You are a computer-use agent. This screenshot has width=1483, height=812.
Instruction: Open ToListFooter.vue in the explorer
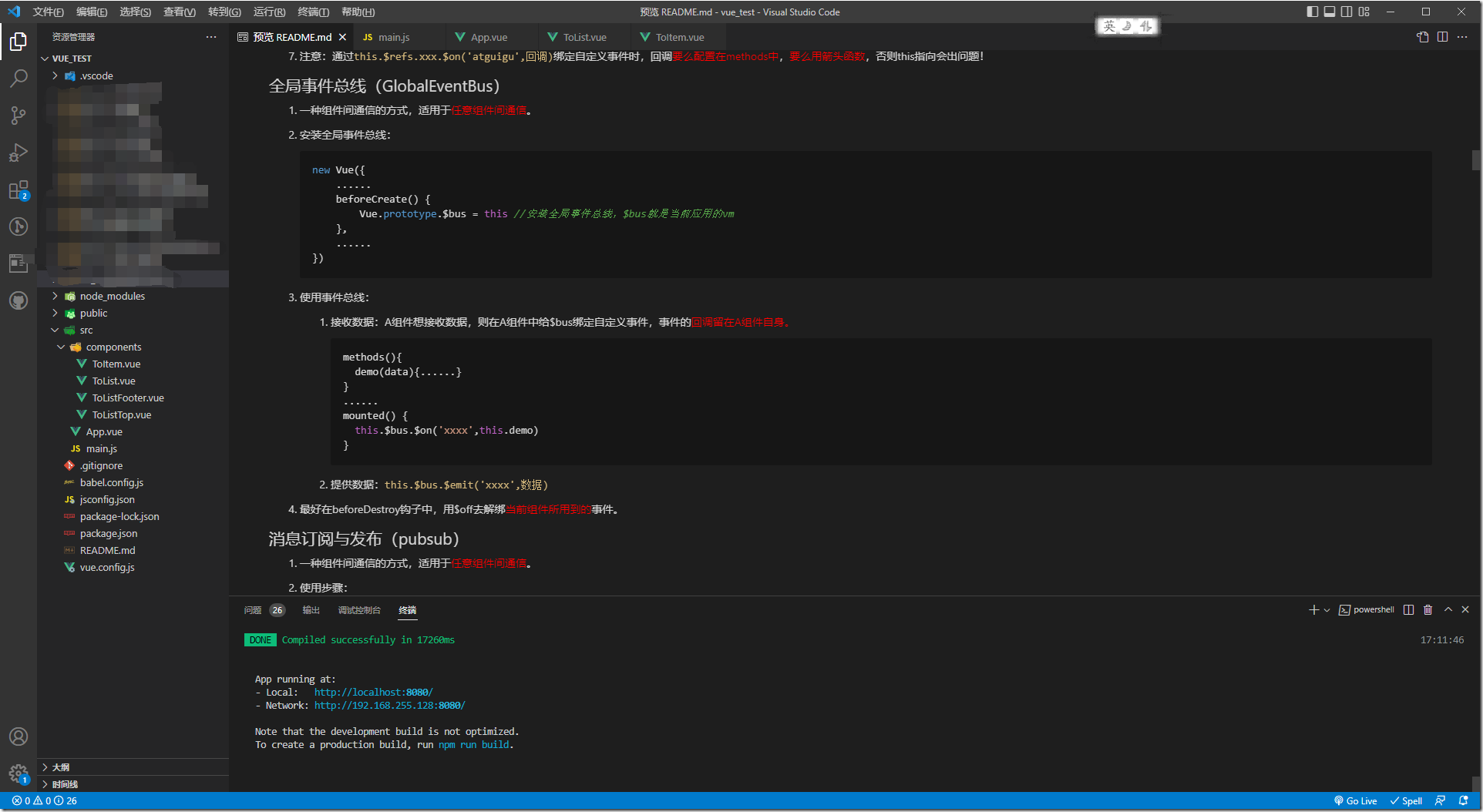pos(128,398)
